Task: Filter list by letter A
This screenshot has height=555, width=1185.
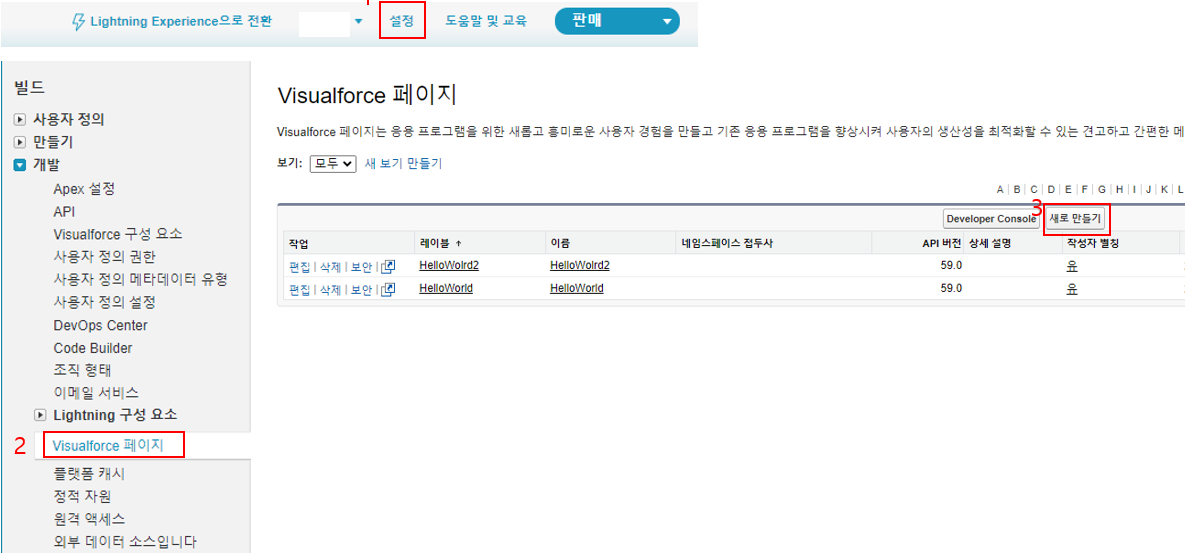Action: click(x=1000, y=189)
